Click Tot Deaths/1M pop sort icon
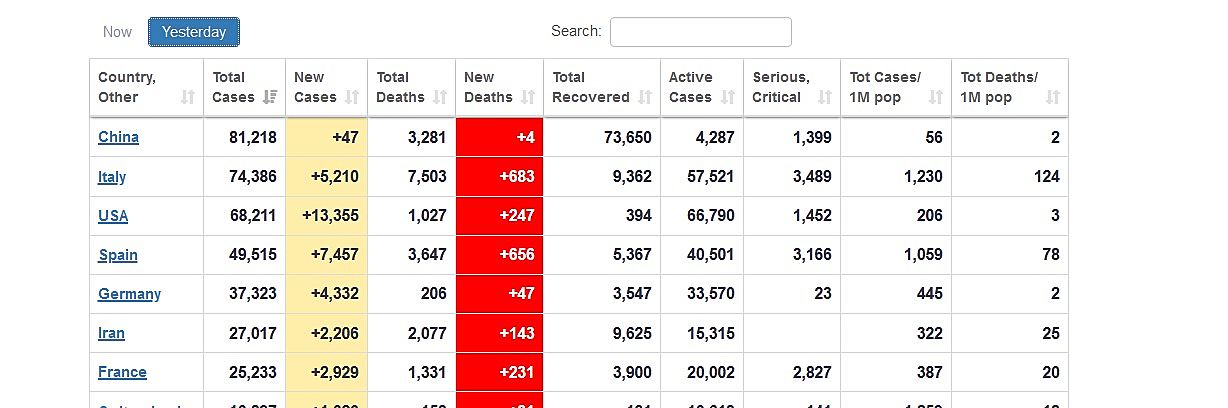 click(x=1053, y=97)
